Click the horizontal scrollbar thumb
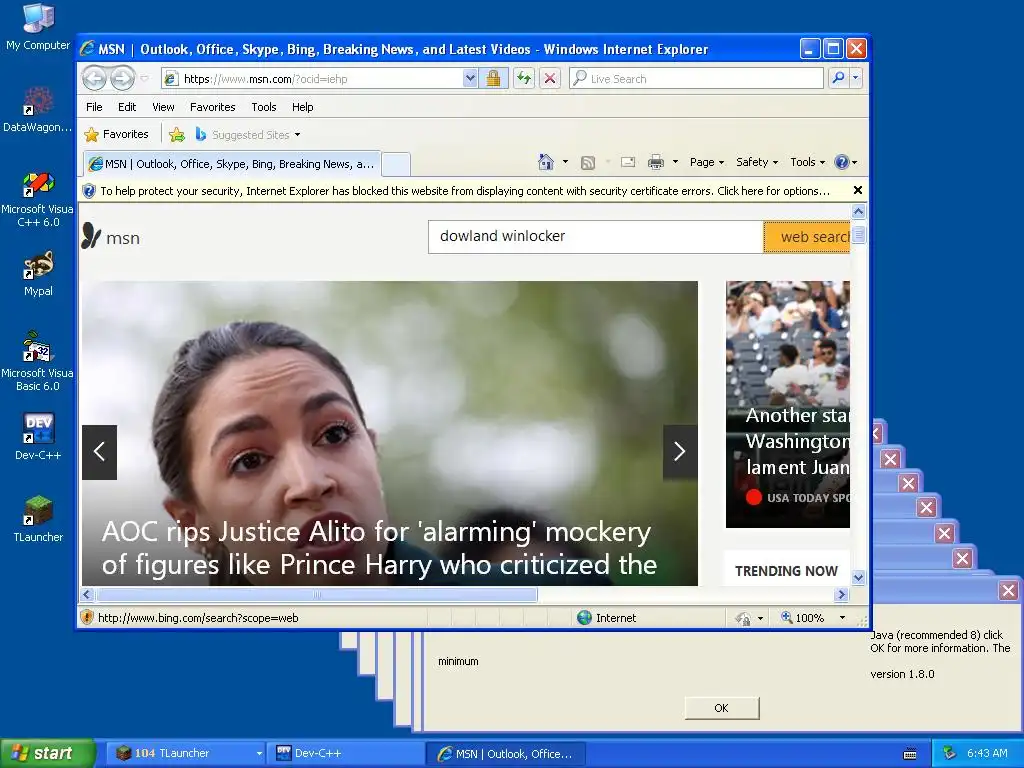The image size is (1024, 768). [x=317, y=595]
